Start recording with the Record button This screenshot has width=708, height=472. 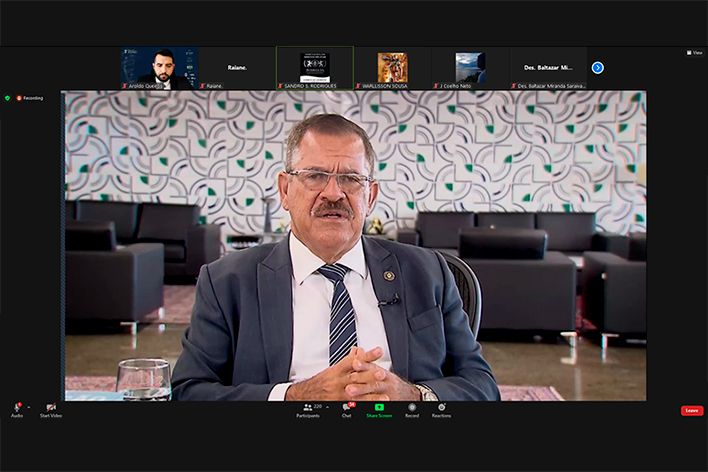tap(412, 410)
